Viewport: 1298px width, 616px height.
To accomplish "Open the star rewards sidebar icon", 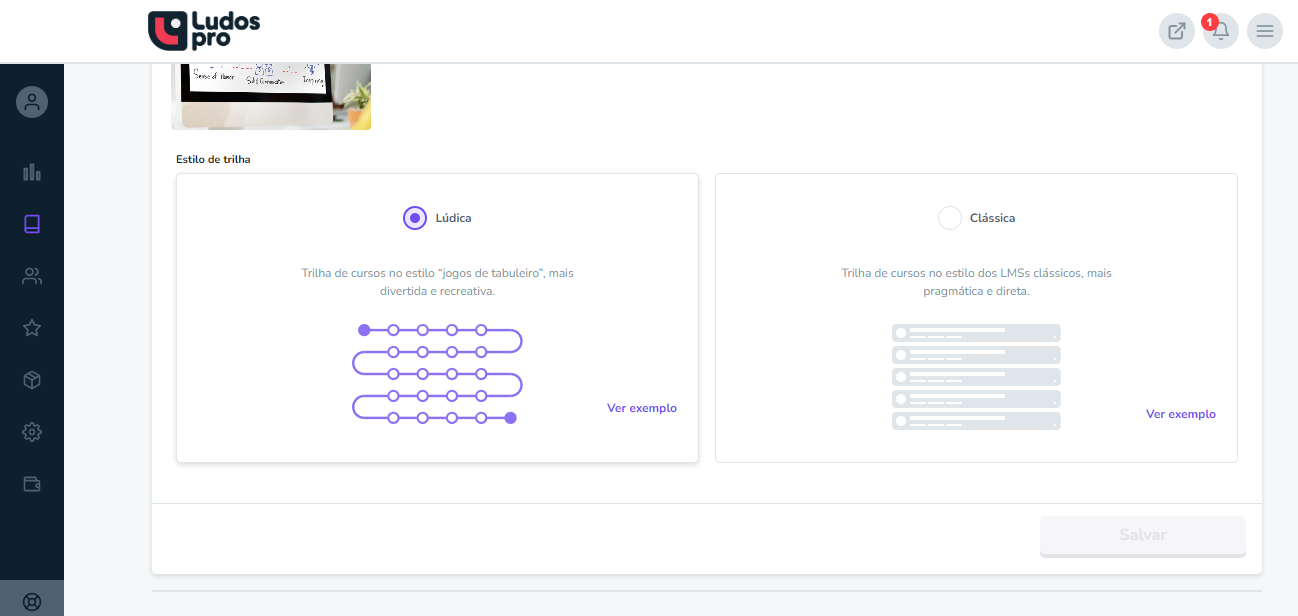I will click(32, 328).
